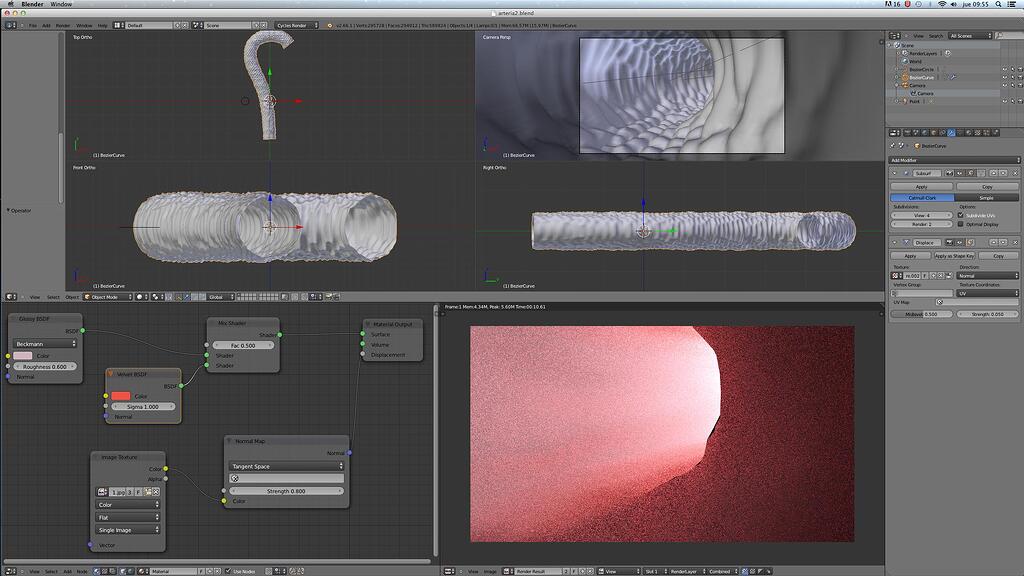1024x576 pixels.
Task: Open the Normal Map Tangent Space dropdown
Action: click(x=286, y=466)
